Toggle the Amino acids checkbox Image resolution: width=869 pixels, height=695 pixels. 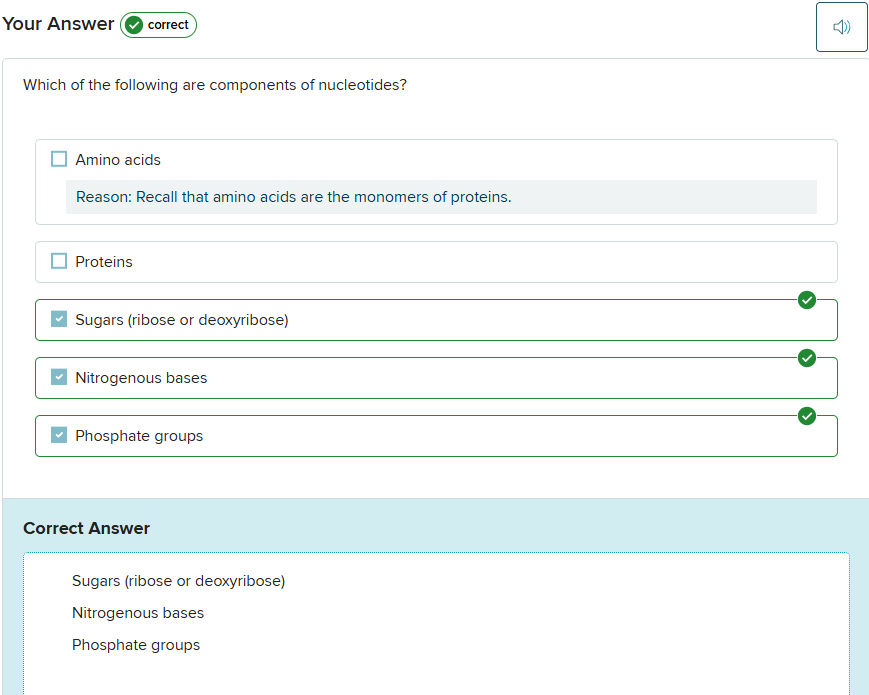tap(59, 159)
